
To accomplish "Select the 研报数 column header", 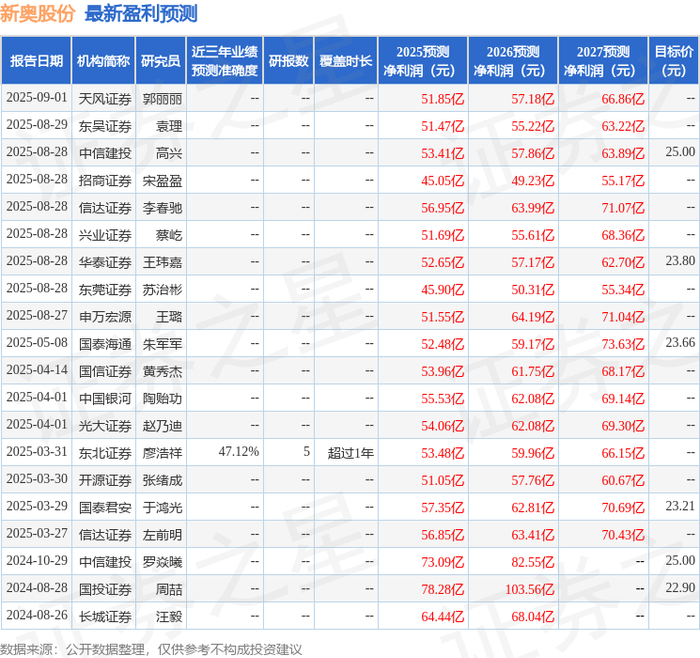I will coord(288,61).
